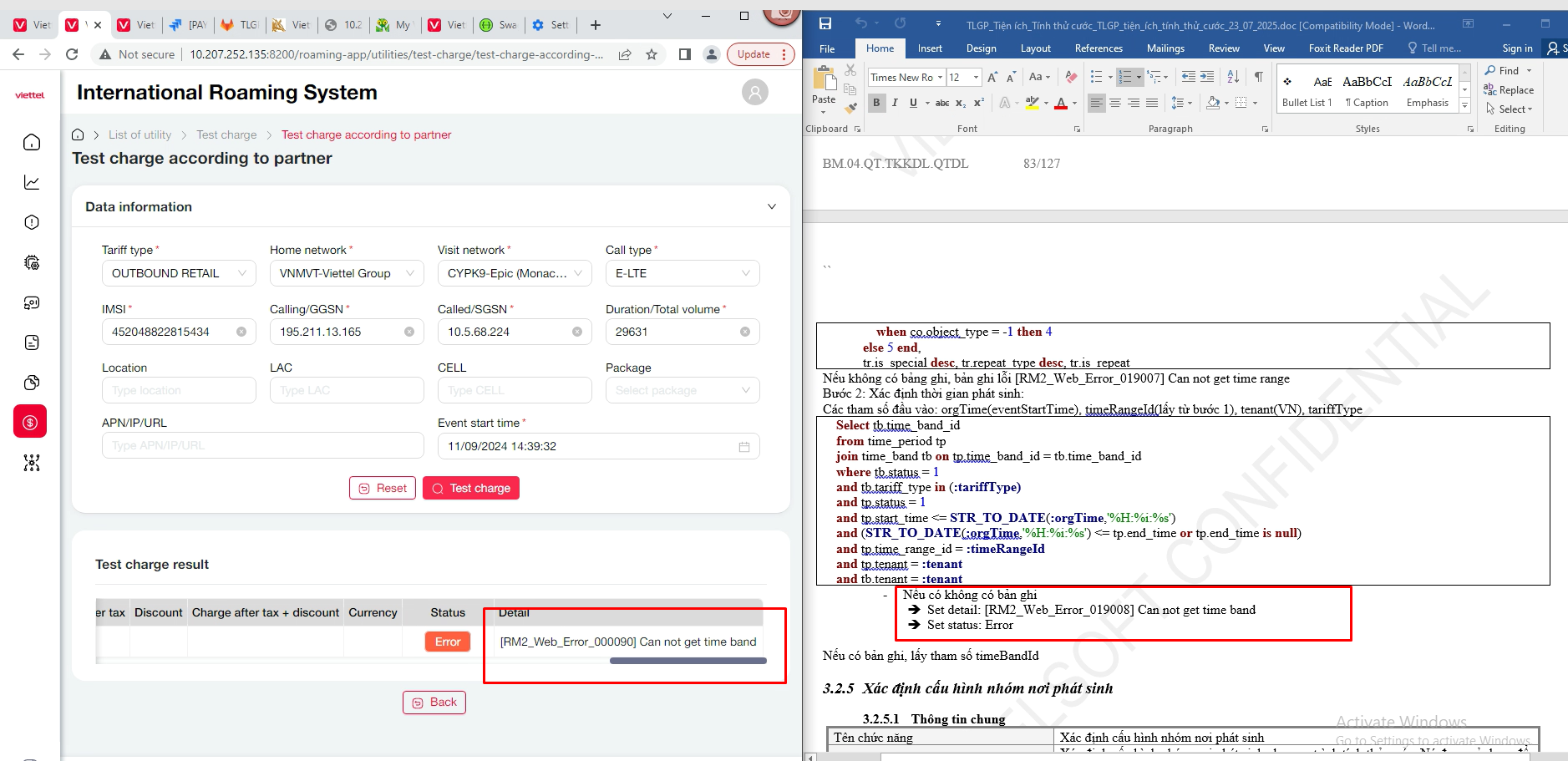Click the Location input field
Viewport: 1568px width, 761px height.
click(x=179, y=391)
